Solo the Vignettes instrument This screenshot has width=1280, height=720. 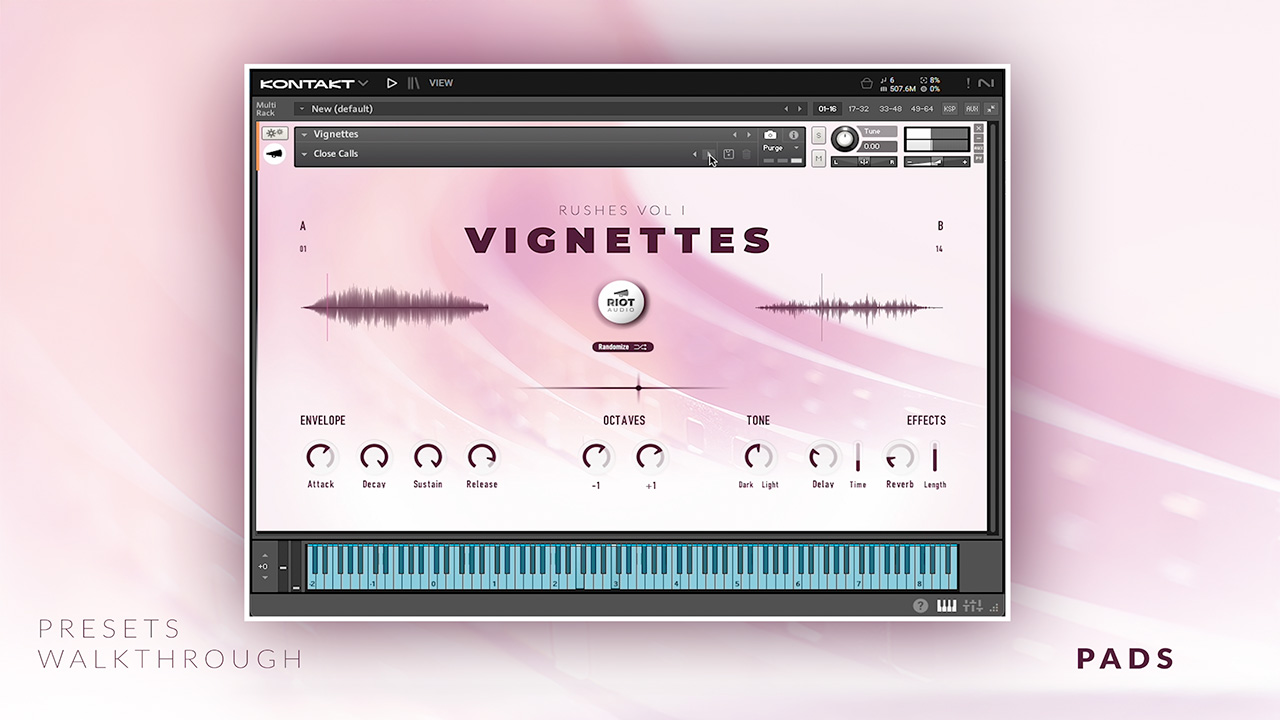coord(819,135)
